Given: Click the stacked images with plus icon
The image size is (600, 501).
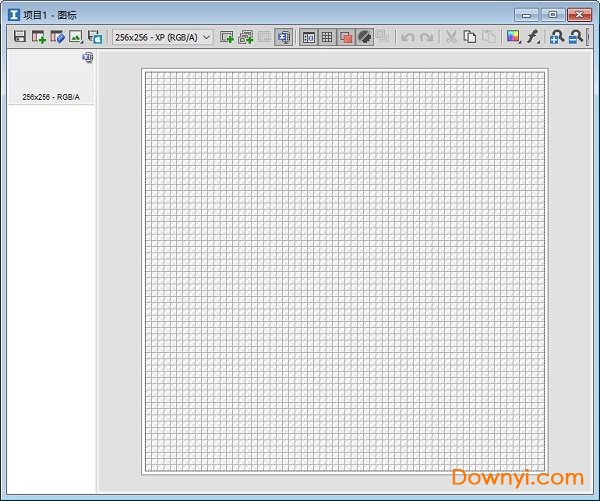Looking at the screenshot, I should pos(246,37).
